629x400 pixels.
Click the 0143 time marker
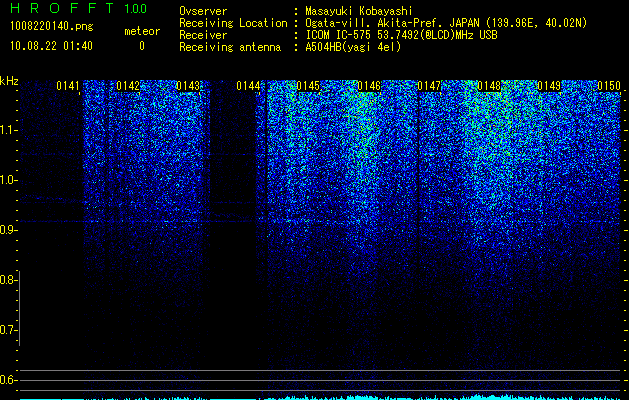[188, 86]
